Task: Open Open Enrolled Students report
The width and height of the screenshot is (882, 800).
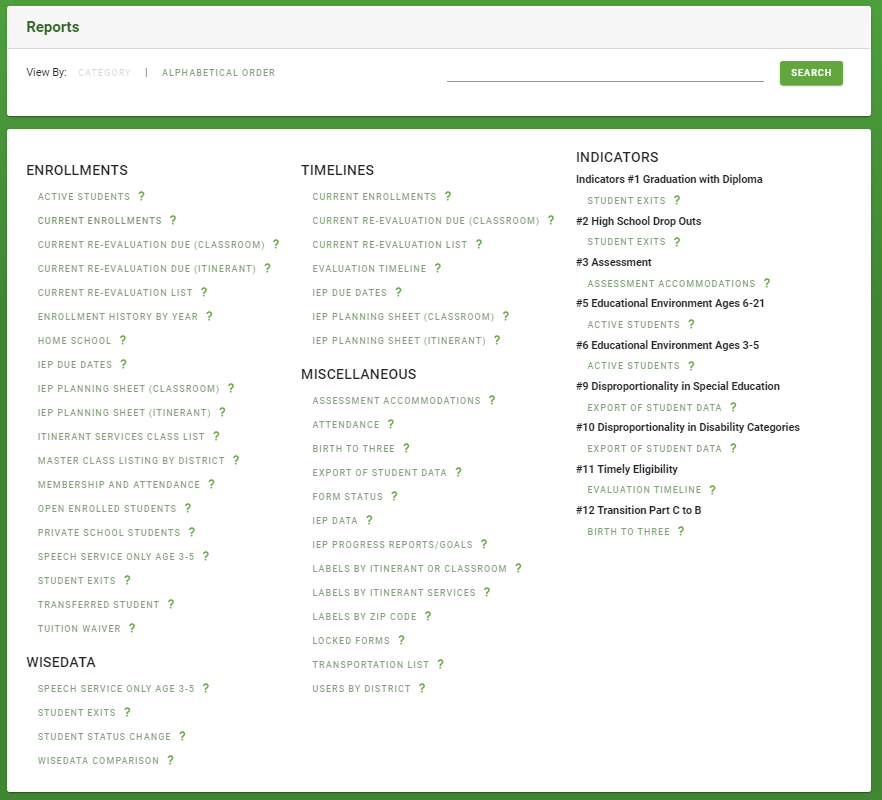Action: pyautogui.click(x=107, y=509)
